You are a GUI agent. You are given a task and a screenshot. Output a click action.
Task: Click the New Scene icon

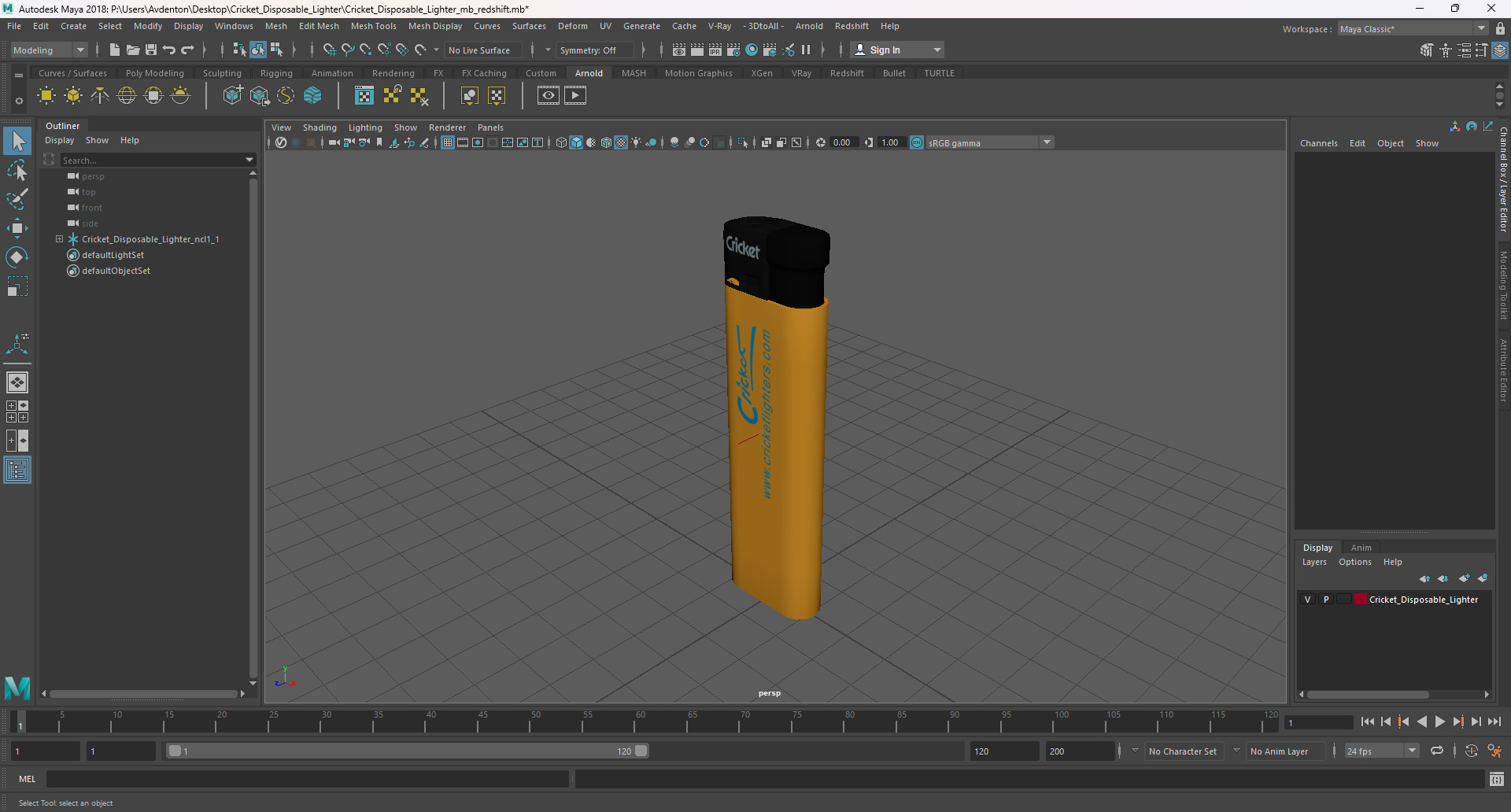click(115, 50)
